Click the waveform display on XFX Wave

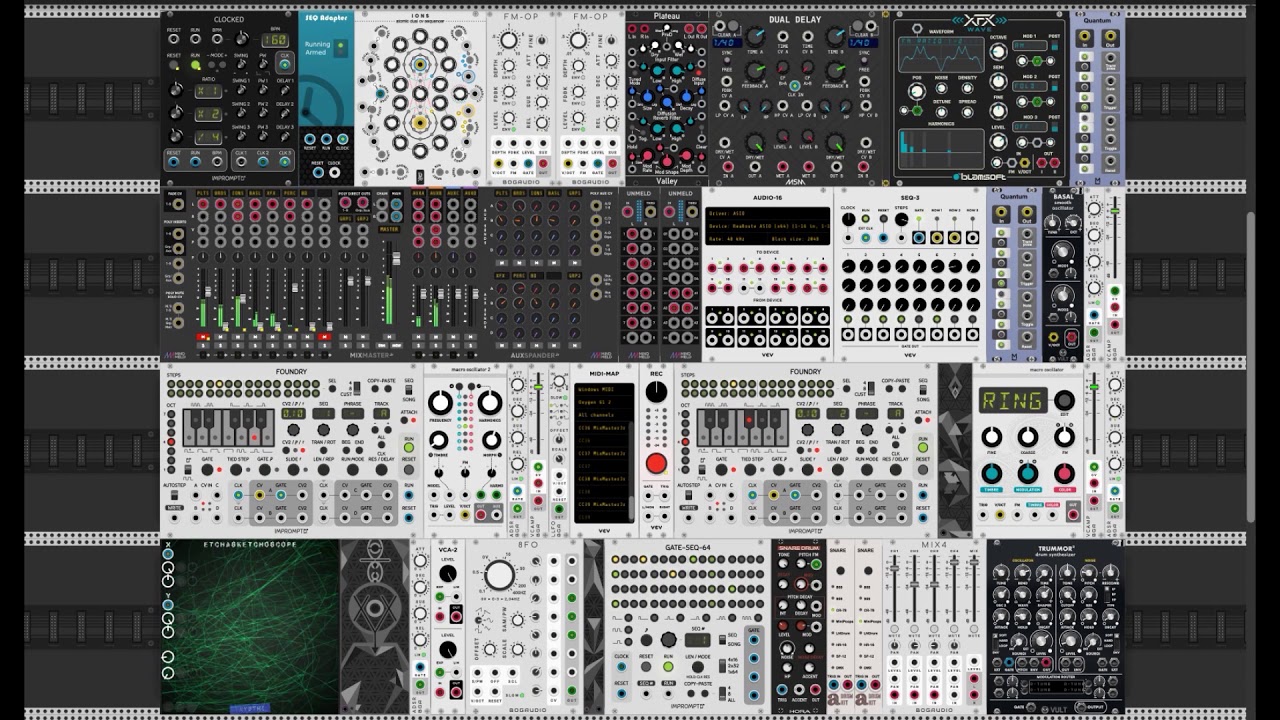tap(940, 53)
